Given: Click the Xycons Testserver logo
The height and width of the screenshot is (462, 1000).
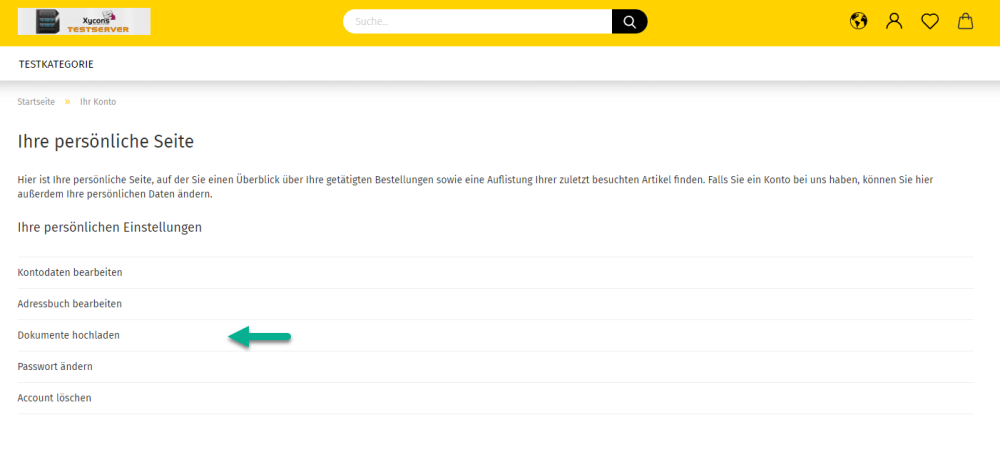Looking at the screenshot, I should click(84, 21).
